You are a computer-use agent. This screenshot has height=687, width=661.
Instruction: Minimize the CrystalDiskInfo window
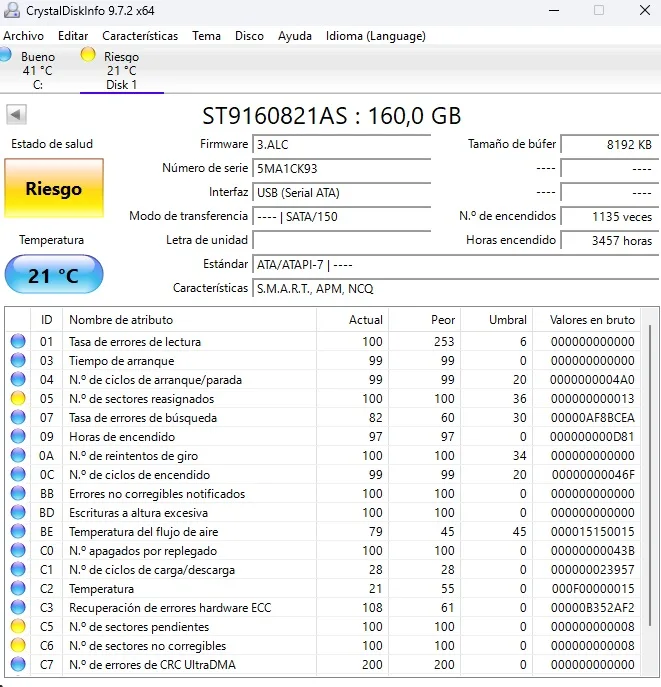pyautogui.click(x=554, y=11)
